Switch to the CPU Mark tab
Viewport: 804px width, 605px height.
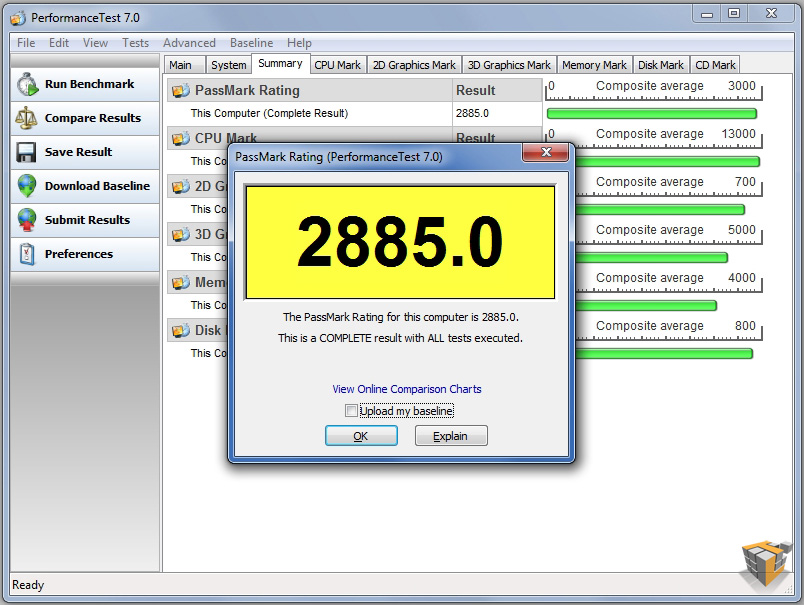coord(337,65)
